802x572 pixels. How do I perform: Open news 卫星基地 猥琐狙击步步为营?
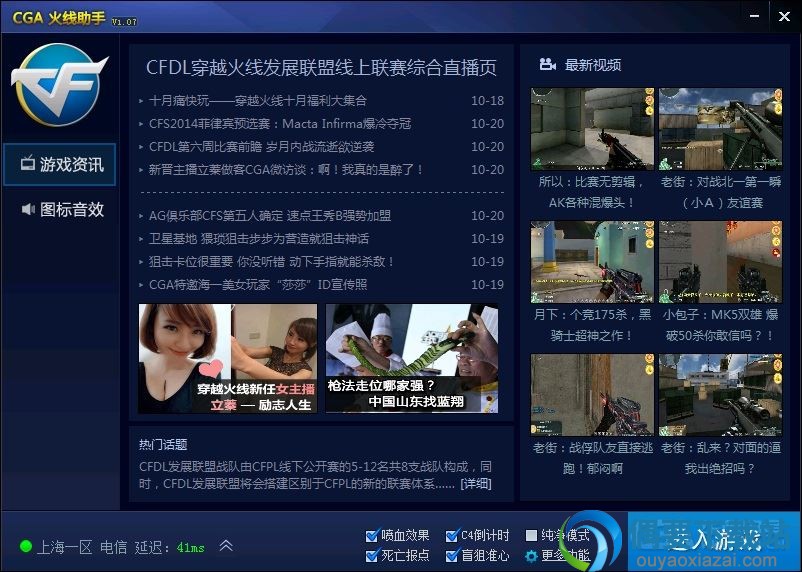[259, 238]
